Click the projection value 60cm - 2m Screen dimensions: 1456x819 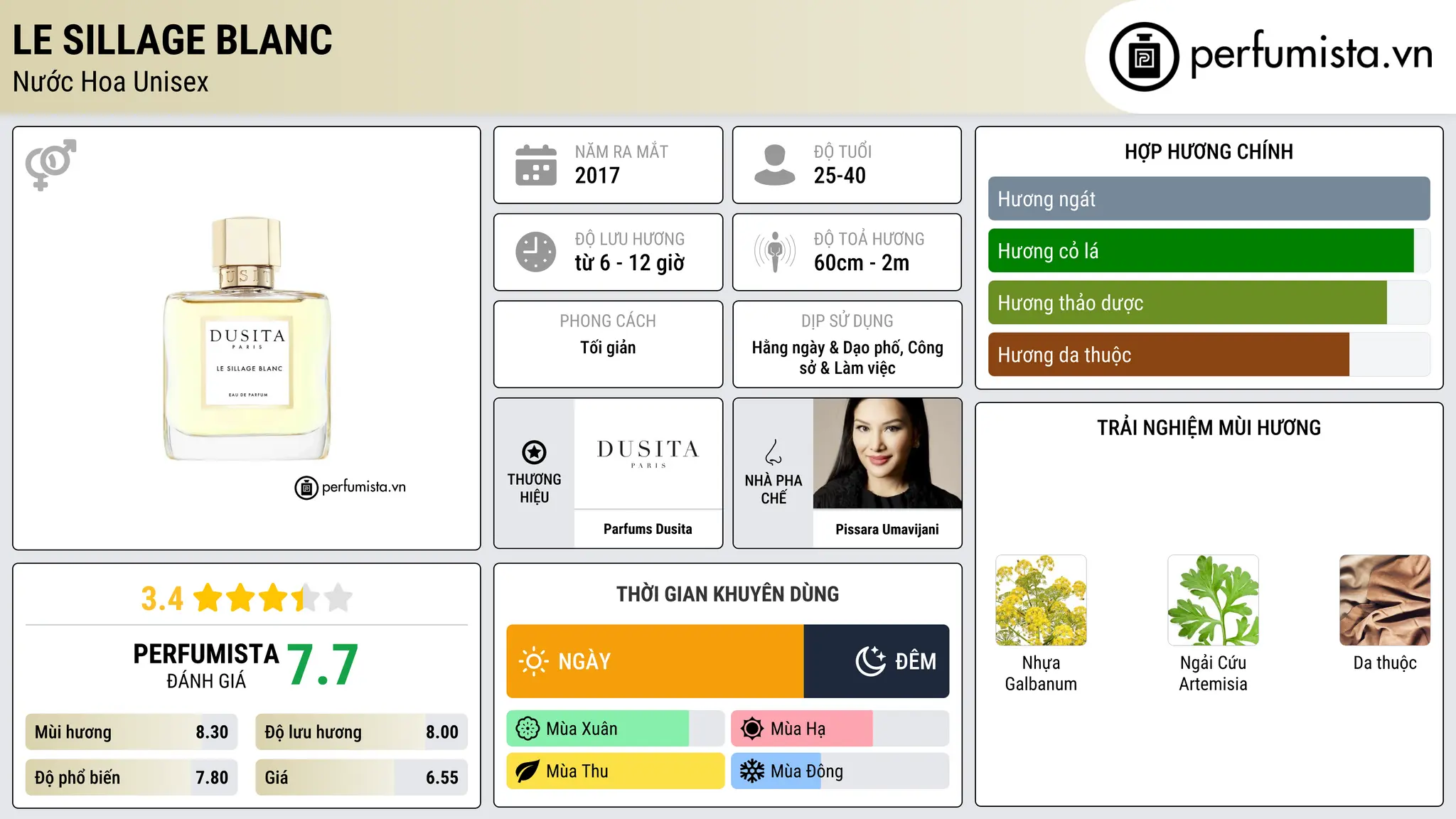[x=862, y=263]
